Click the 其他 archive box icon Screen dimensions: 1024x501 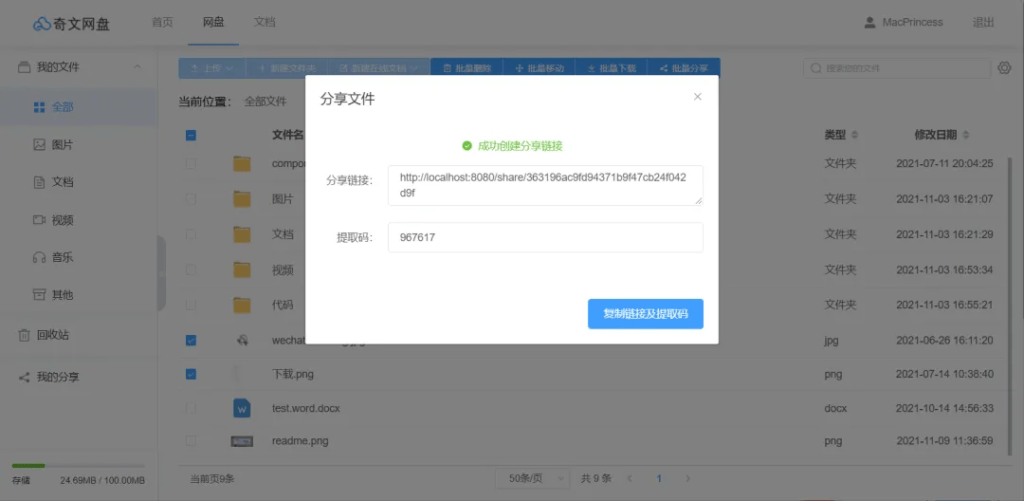[x=39, y=295]
